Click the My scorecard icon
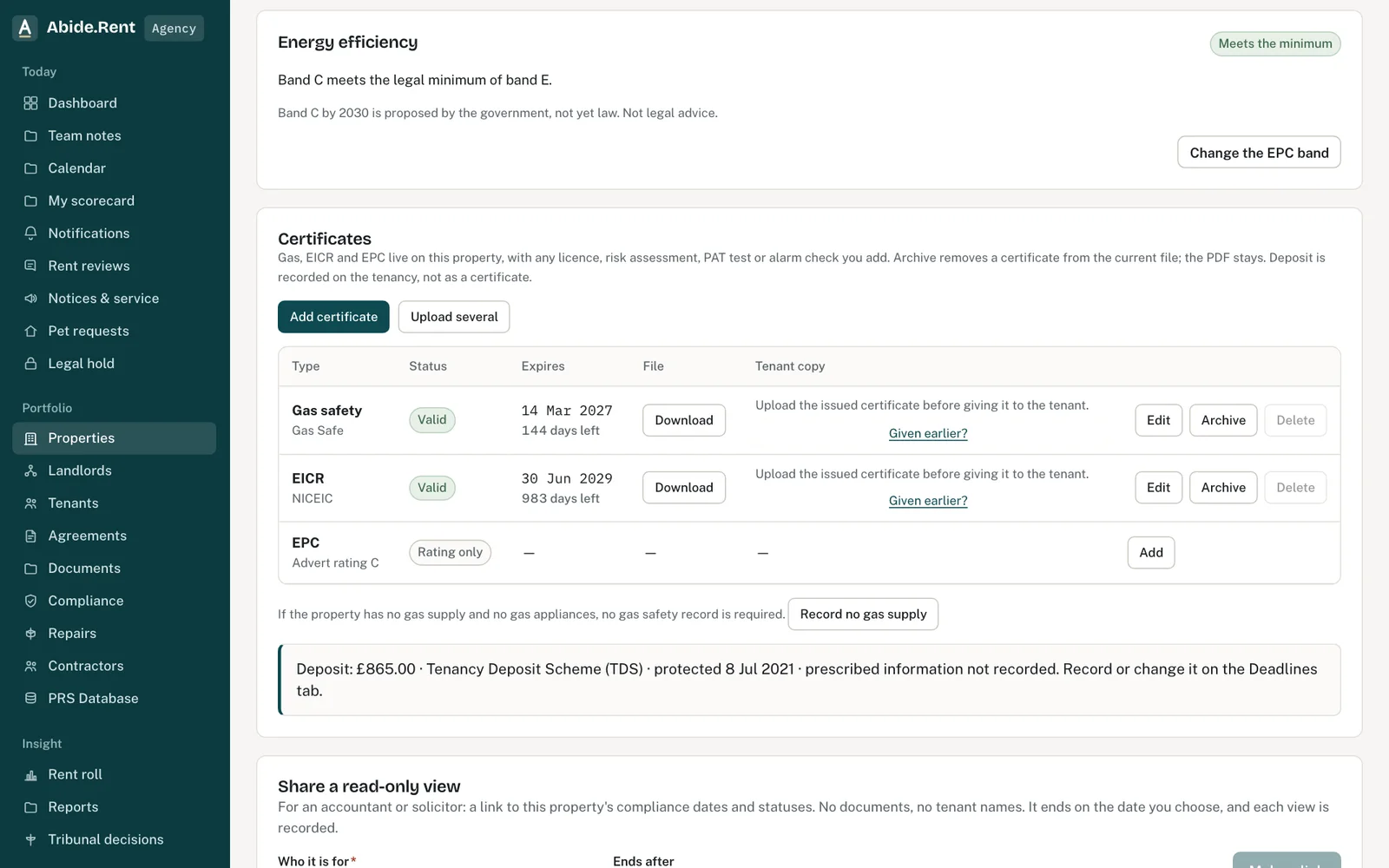The height and width of the screenshot is (868, 1389). (30, 201)
